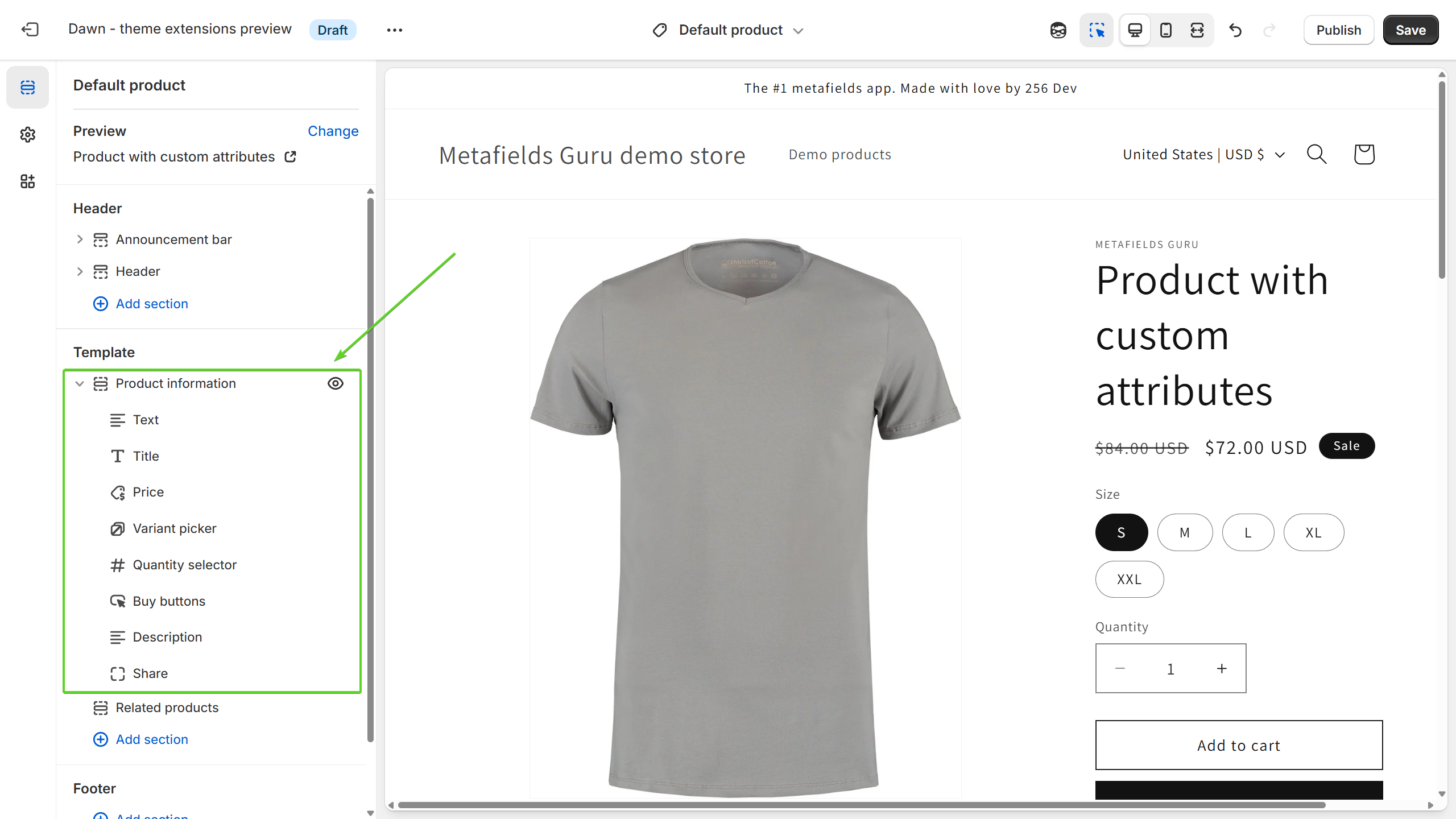Open the app embeds sidebar icon
The width and height of the screenshot is (1456, 819).
coord(27,181)
